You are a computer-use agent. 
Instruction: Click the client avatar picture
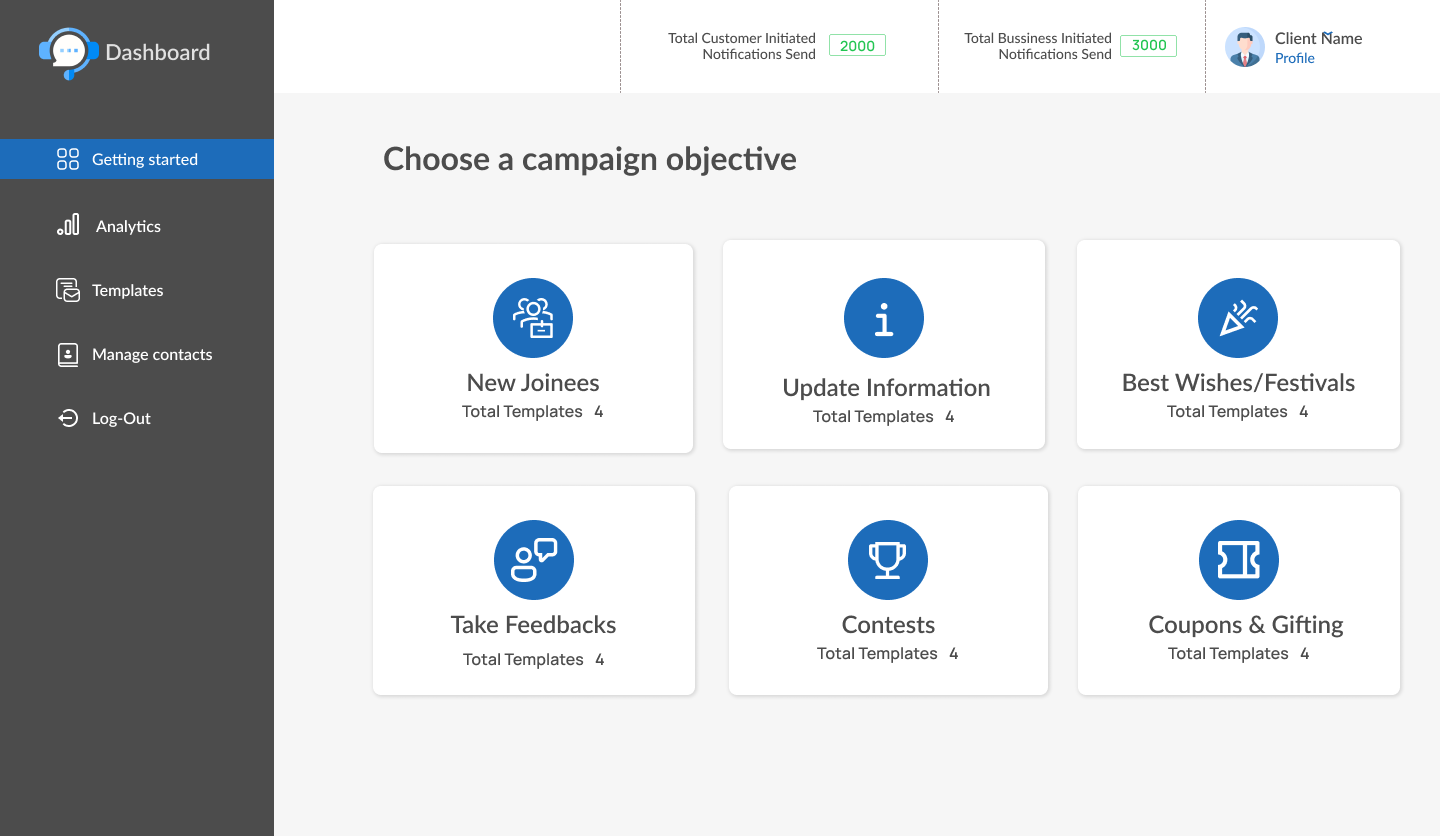click(1245, 47)
